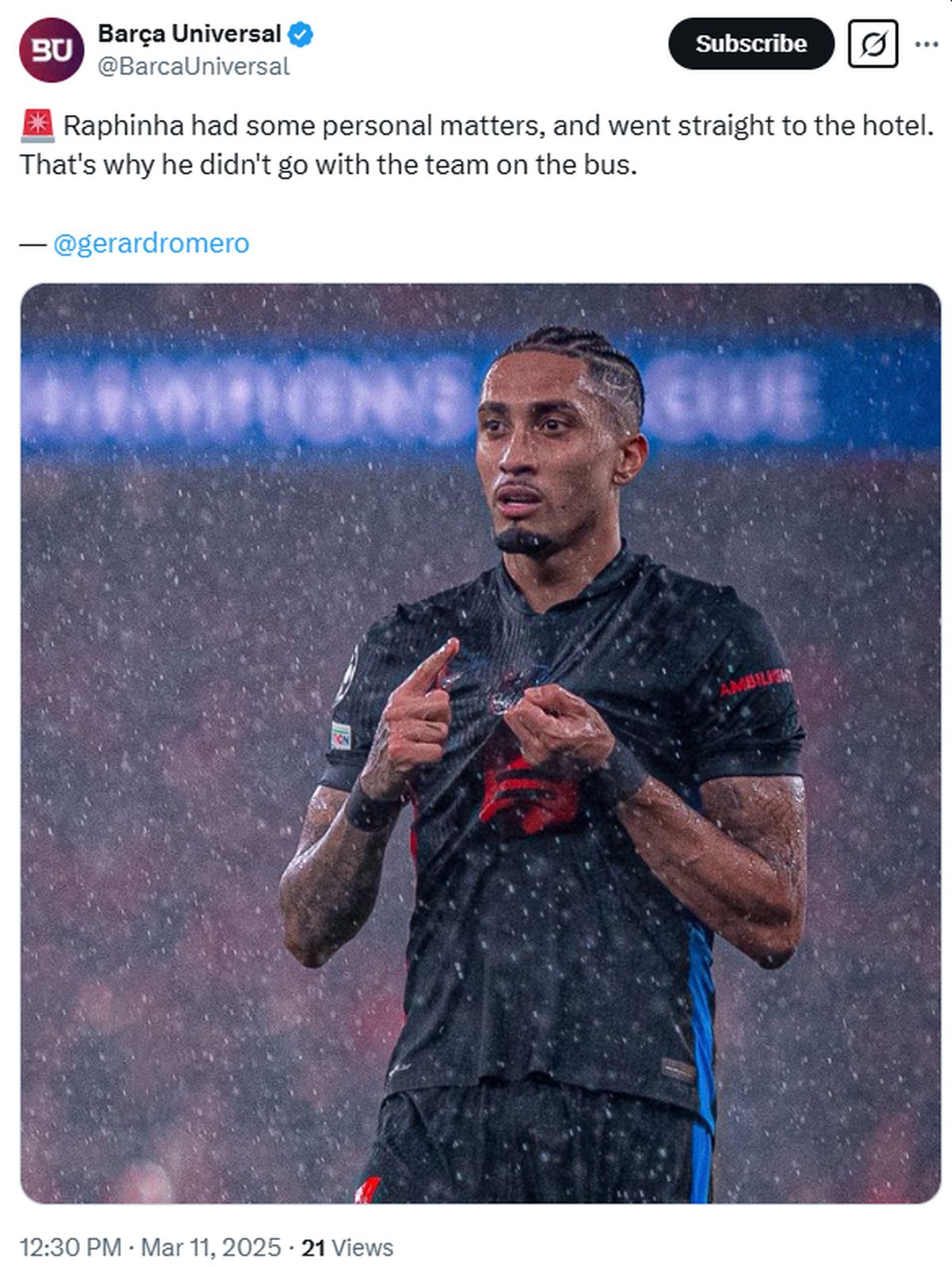
Task: Open the three-dot more options menu
Action: [926, 44]
